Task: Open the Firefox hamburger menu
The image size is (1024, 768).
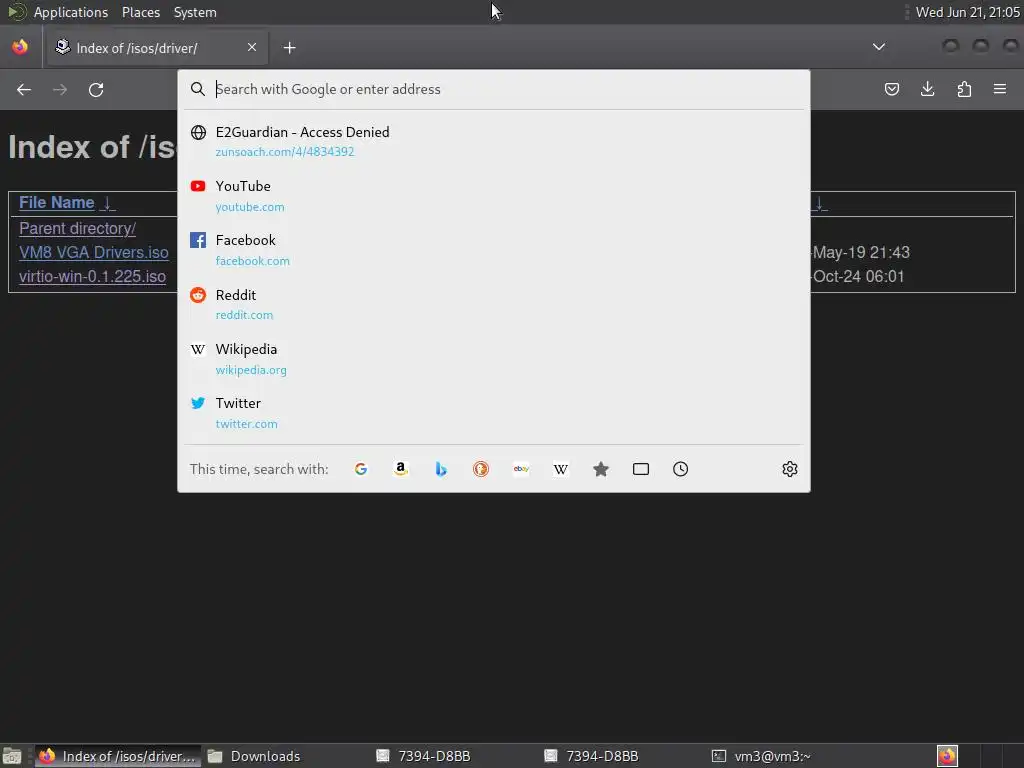Action: click(x=1000, y=89)
